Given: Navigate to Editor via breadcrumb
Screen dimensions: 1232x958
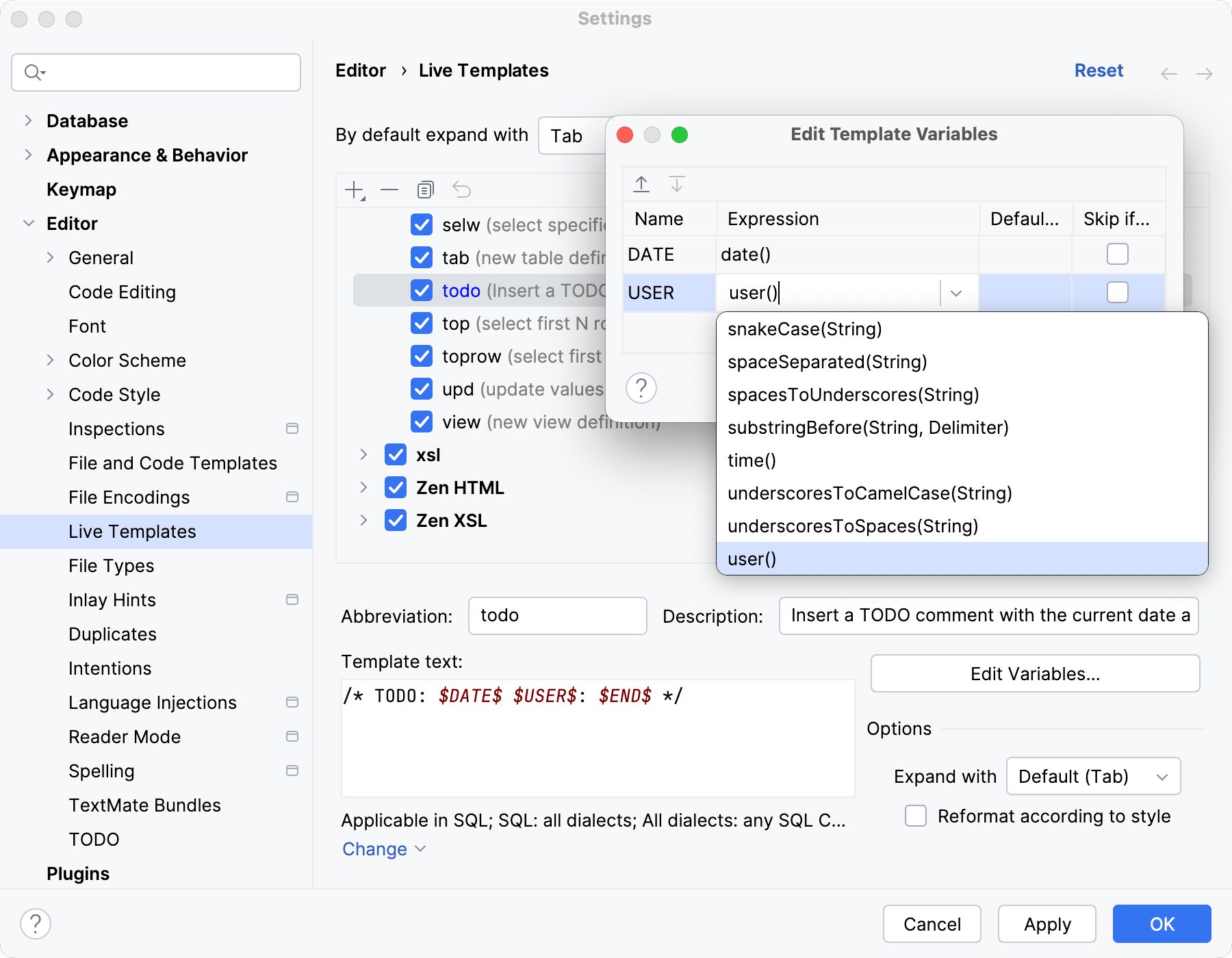Looking at the screenshot, I should 361,70.
